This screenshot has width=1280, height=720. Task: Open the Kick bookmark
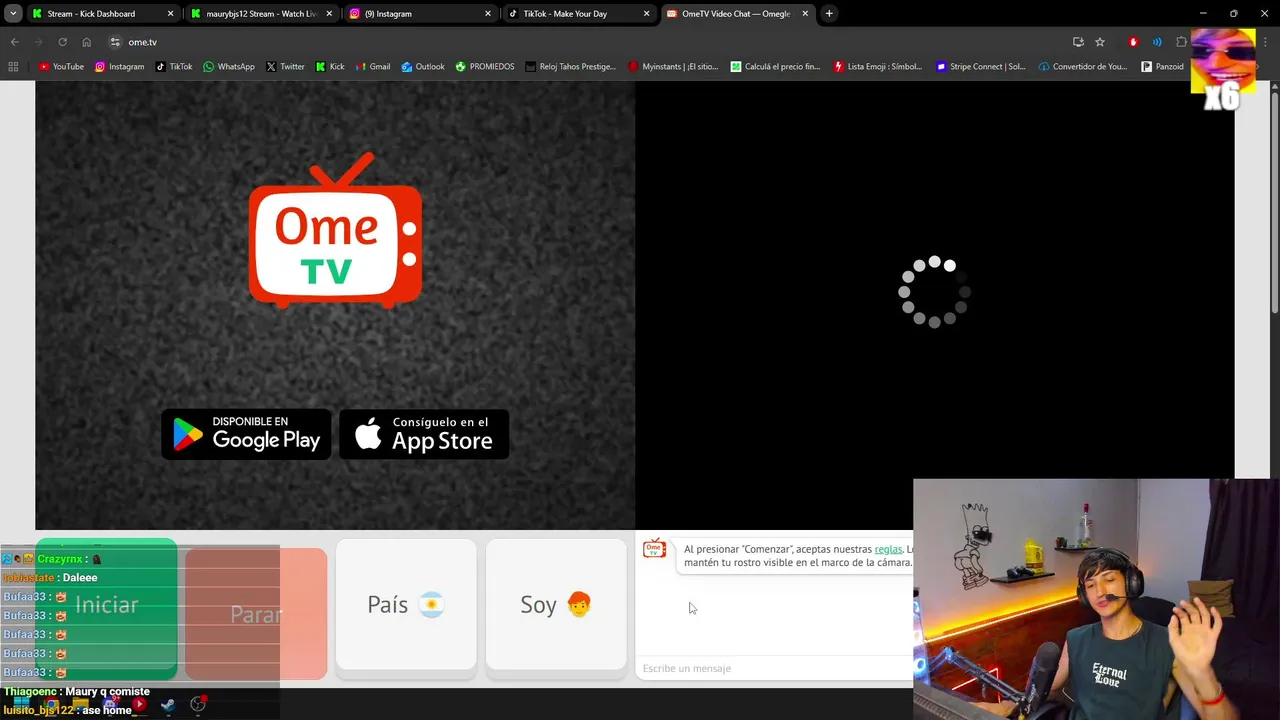pos(330,67)
